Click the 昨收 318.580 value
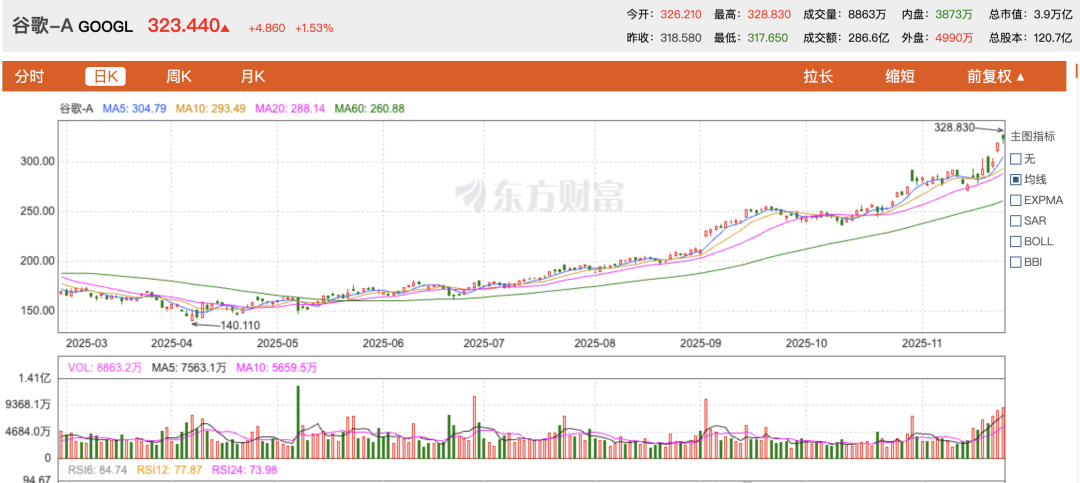The image size is (1080, 483). pos(681,38)
